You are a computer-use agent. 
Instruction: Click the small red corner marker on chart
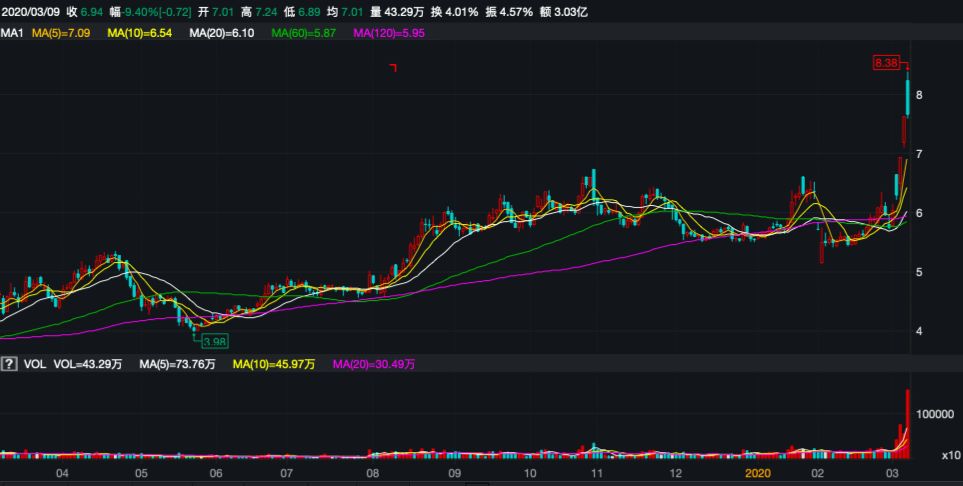(x=394, y=68)
